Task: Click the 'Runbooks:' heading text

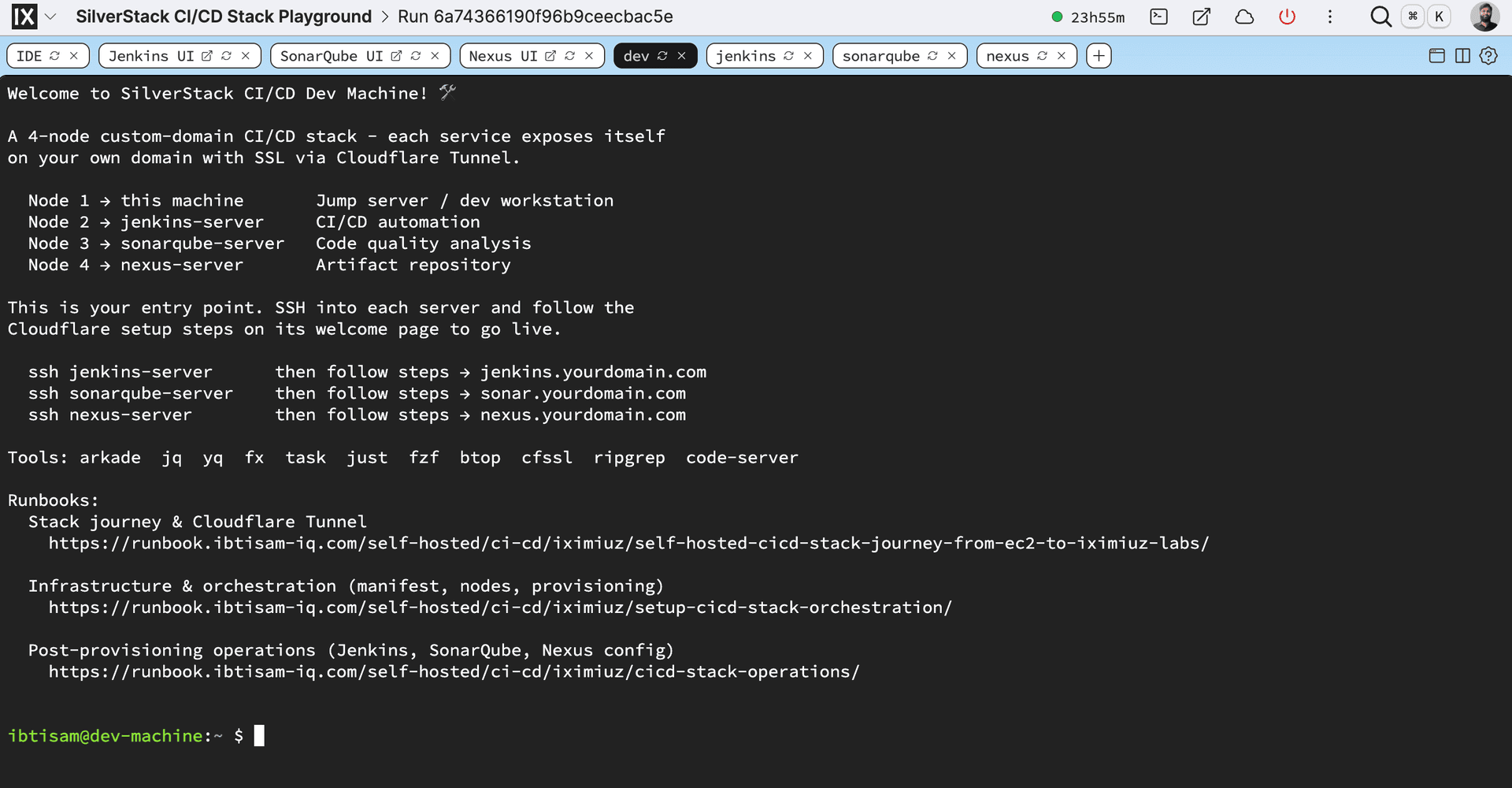Action: point(54,500)
